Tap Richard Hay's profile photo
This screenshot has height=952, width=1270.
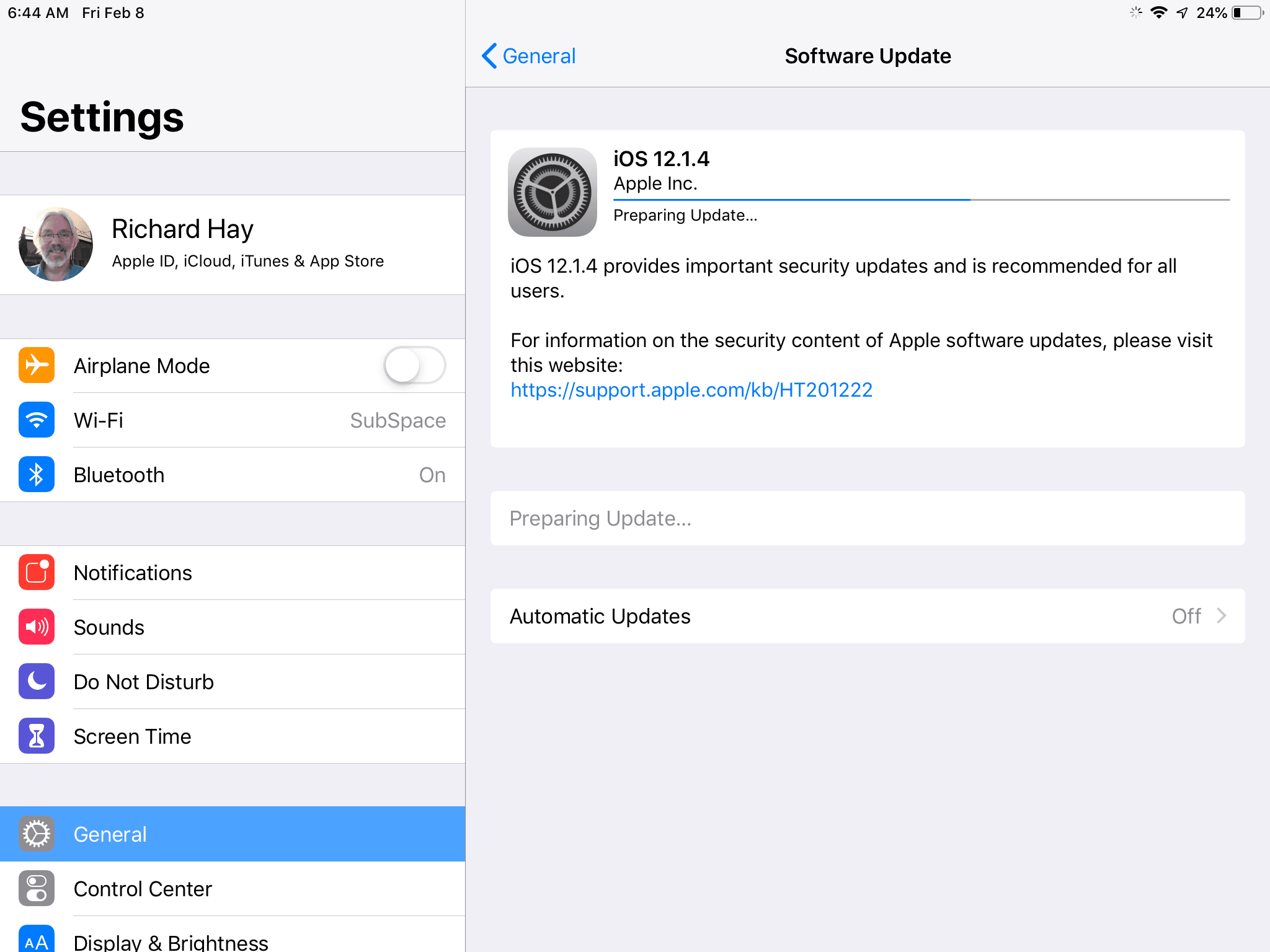pos(56,244)
